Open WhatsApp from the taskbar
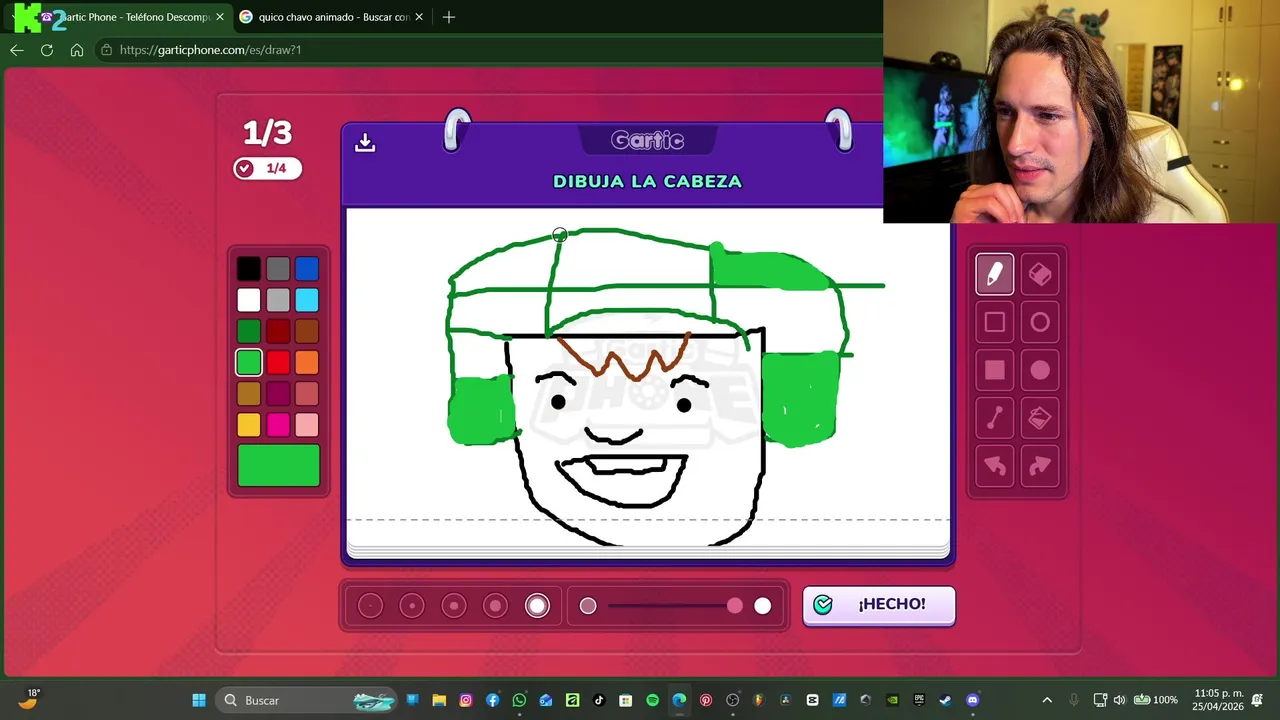 519,700
